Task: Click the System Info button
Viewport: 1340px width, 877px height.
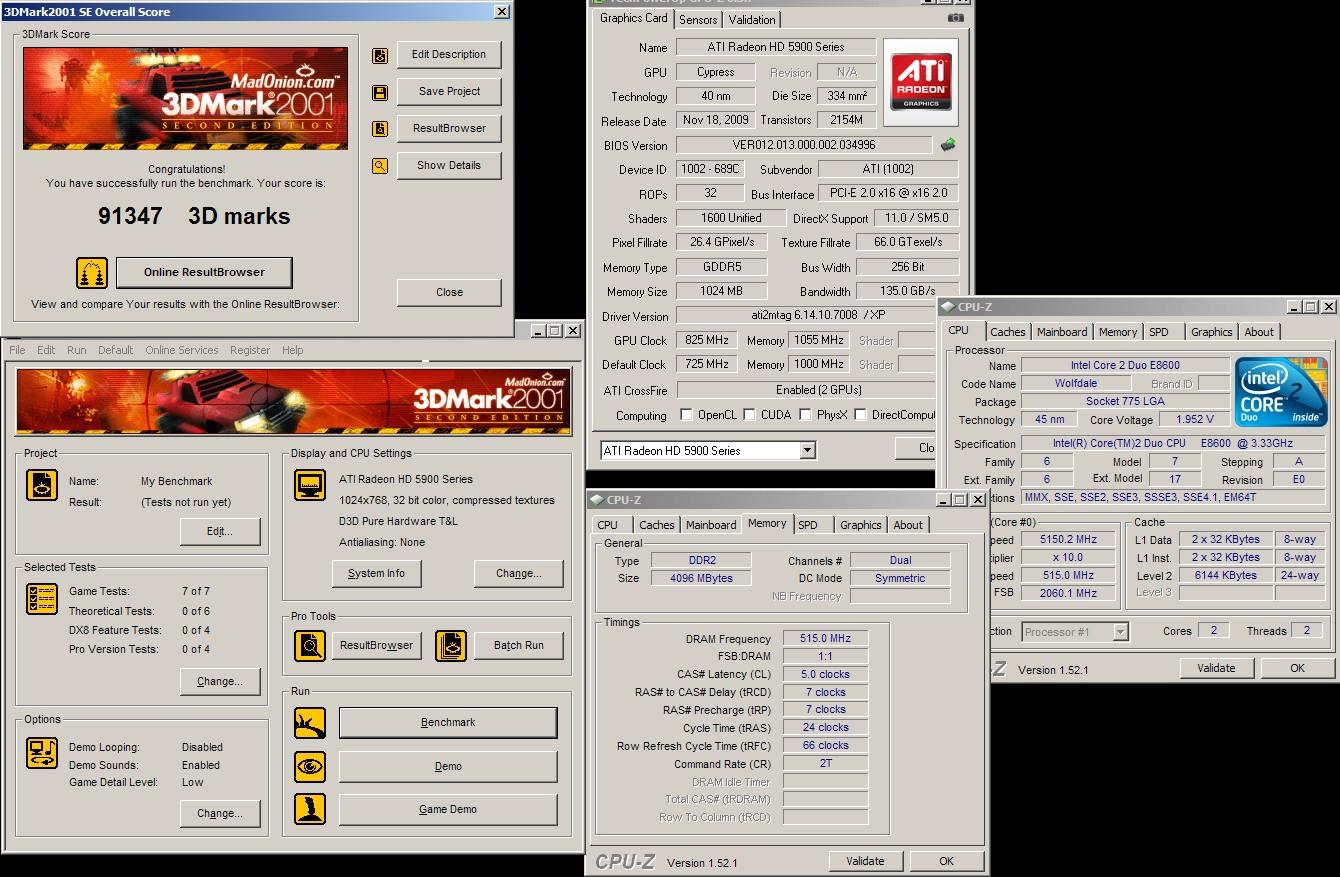Action: point(376,573)
